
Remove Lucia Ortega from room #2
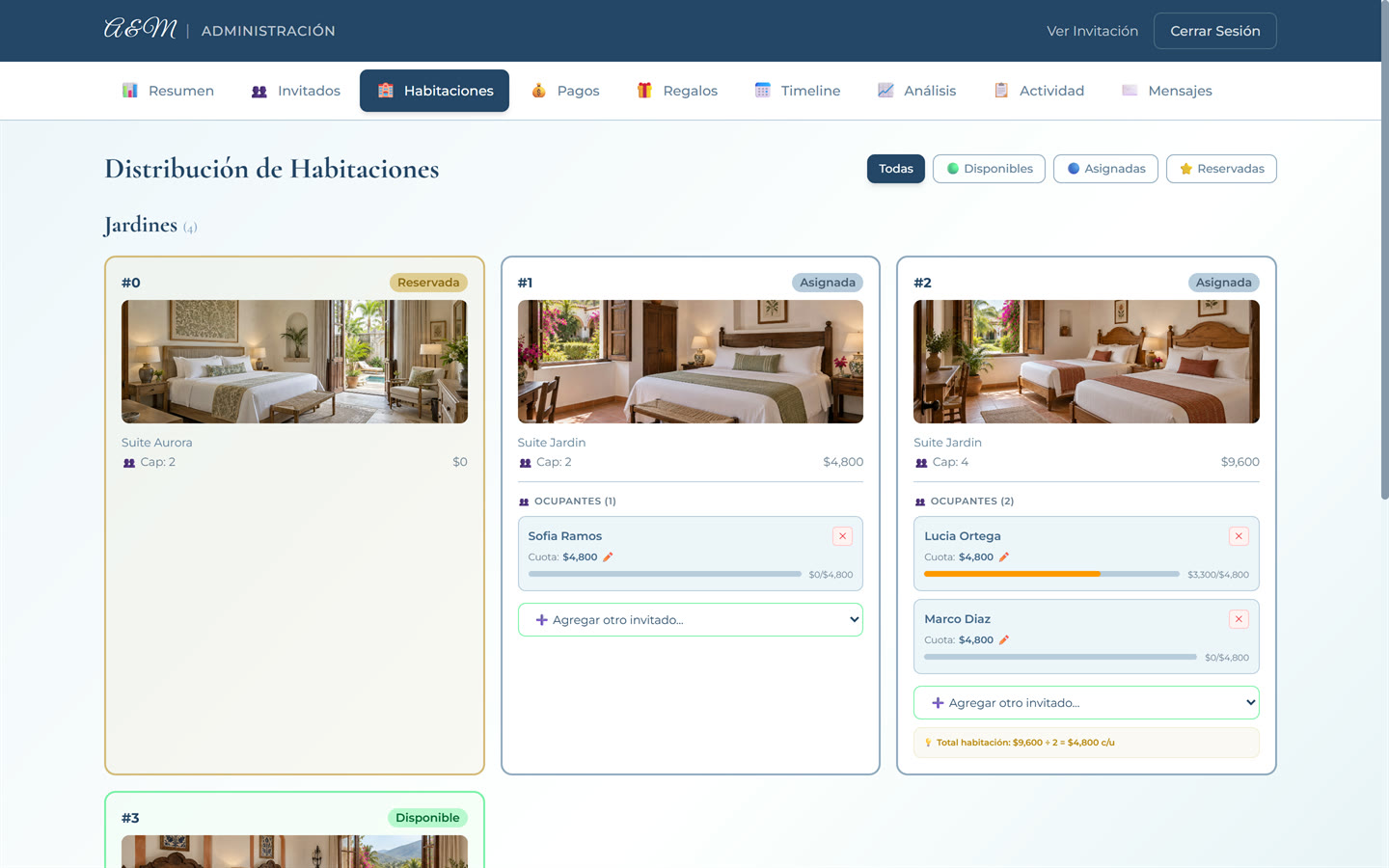1239,536
